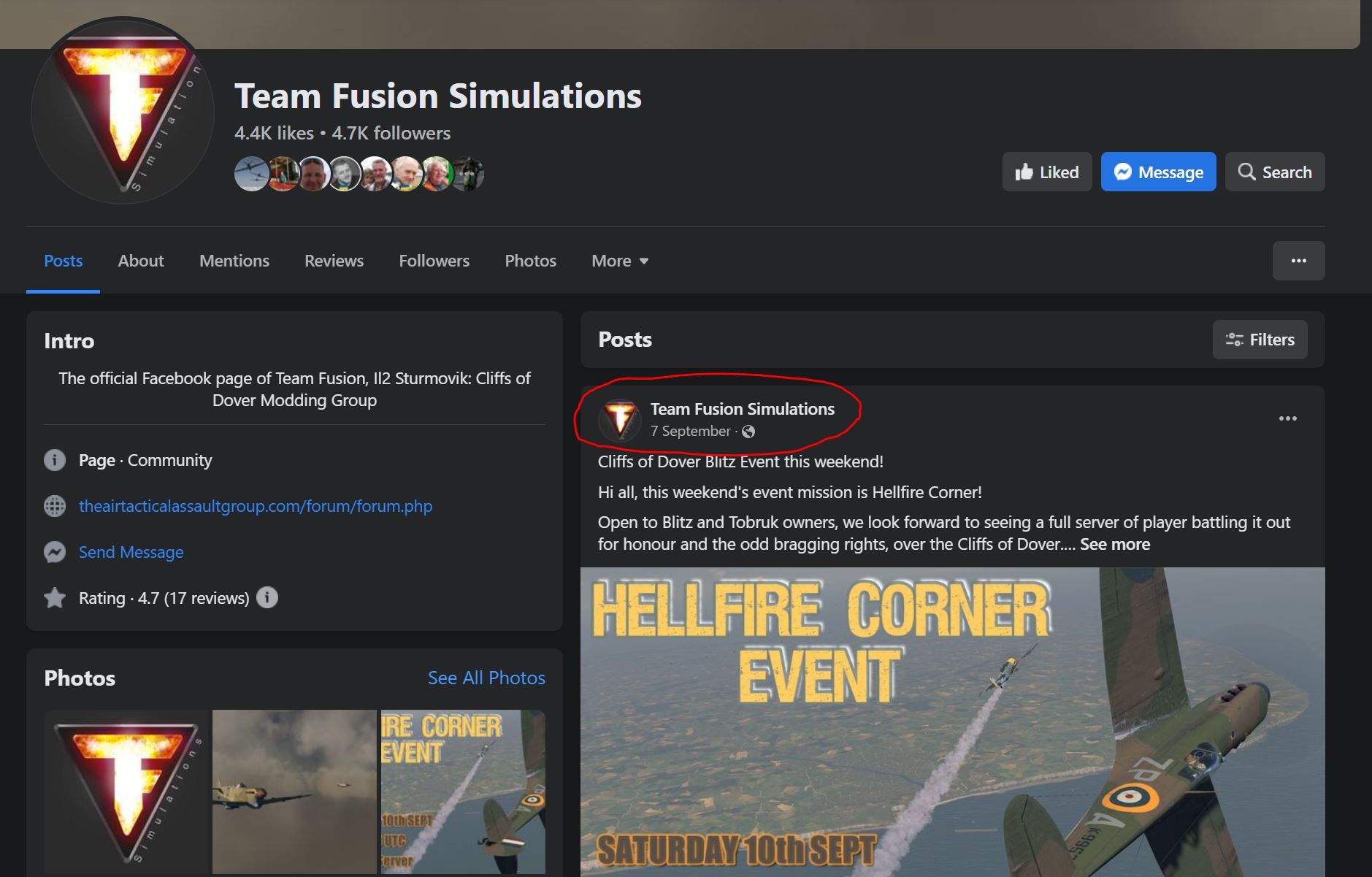Image resolution: width=1372 pixels, height=877 pixels.
Task: Click the post author avatar icon
Action: click(620, 420)
